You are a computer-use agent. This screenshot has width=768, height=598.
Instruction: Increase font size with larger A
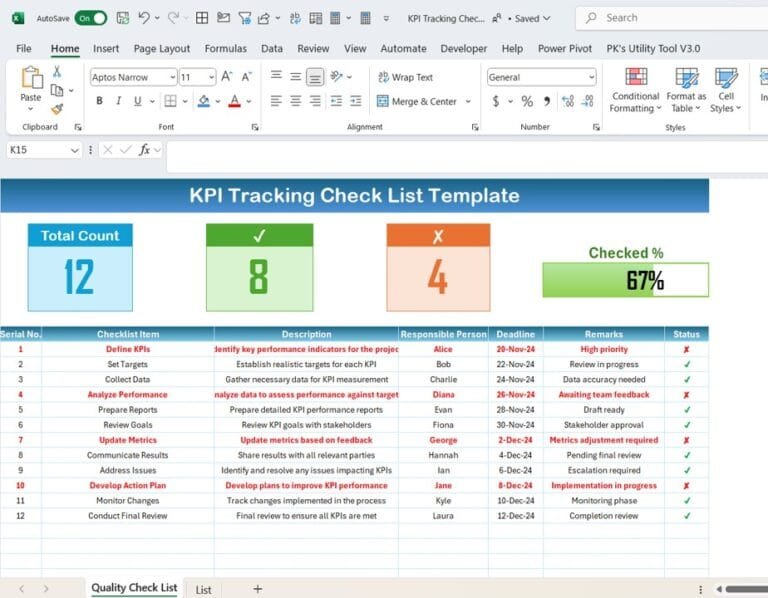226,76
